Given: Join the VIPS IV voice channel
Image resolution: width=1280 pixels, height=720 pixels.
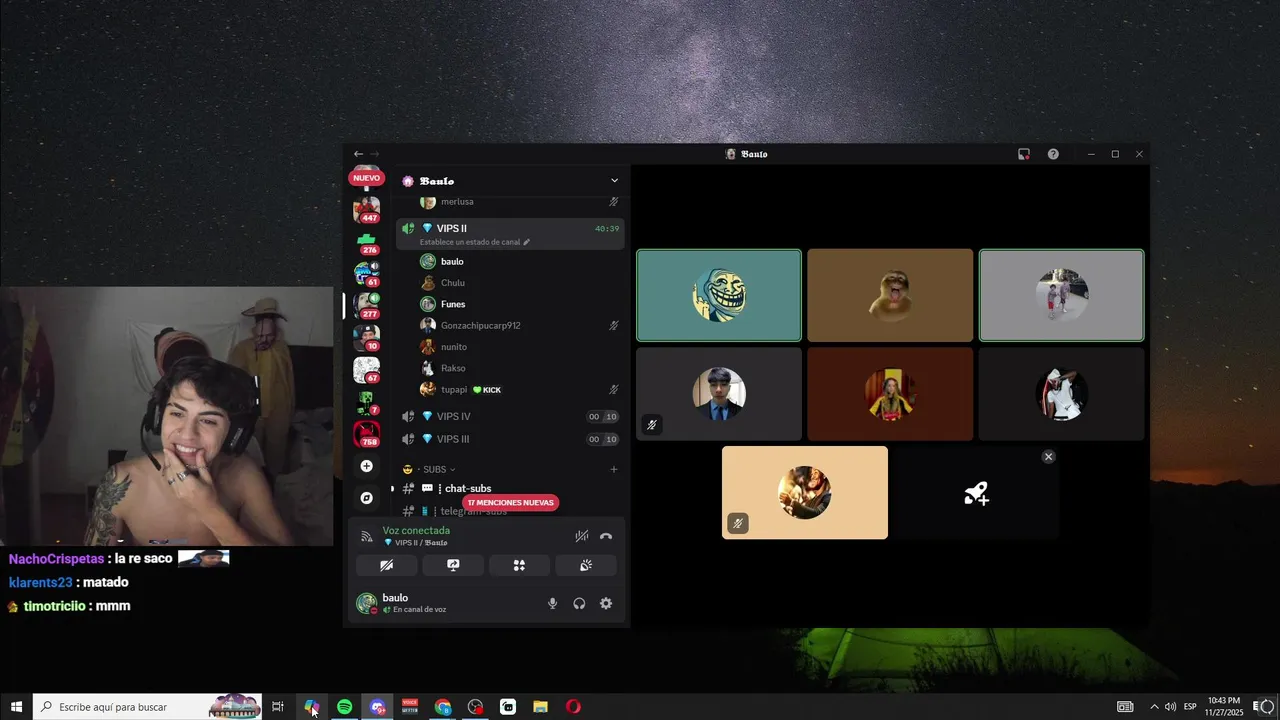Looking at the screenshot, I should [x=510, y=416].
